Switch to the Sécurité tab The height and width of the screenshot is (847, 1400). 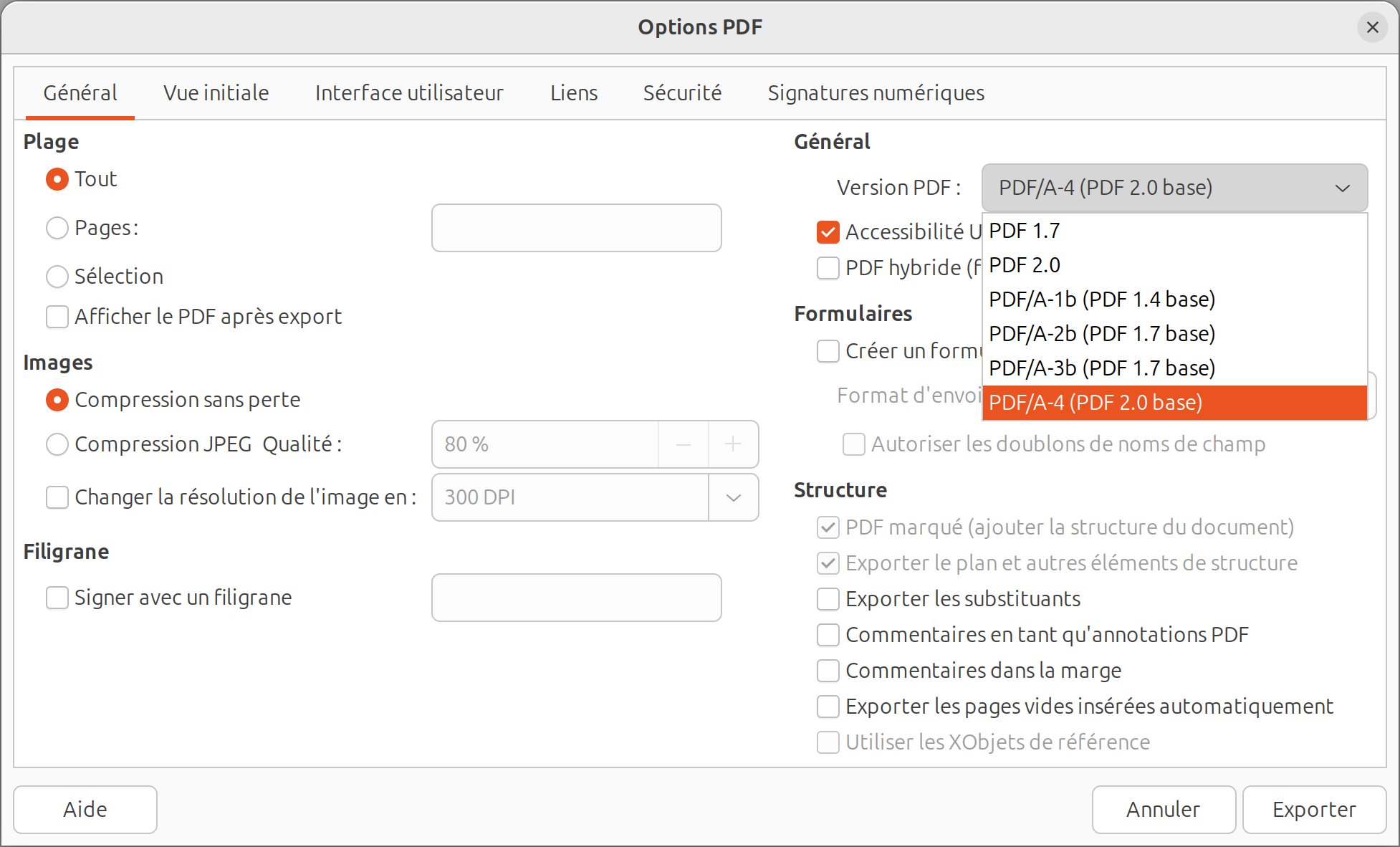(x=682, y=93)
